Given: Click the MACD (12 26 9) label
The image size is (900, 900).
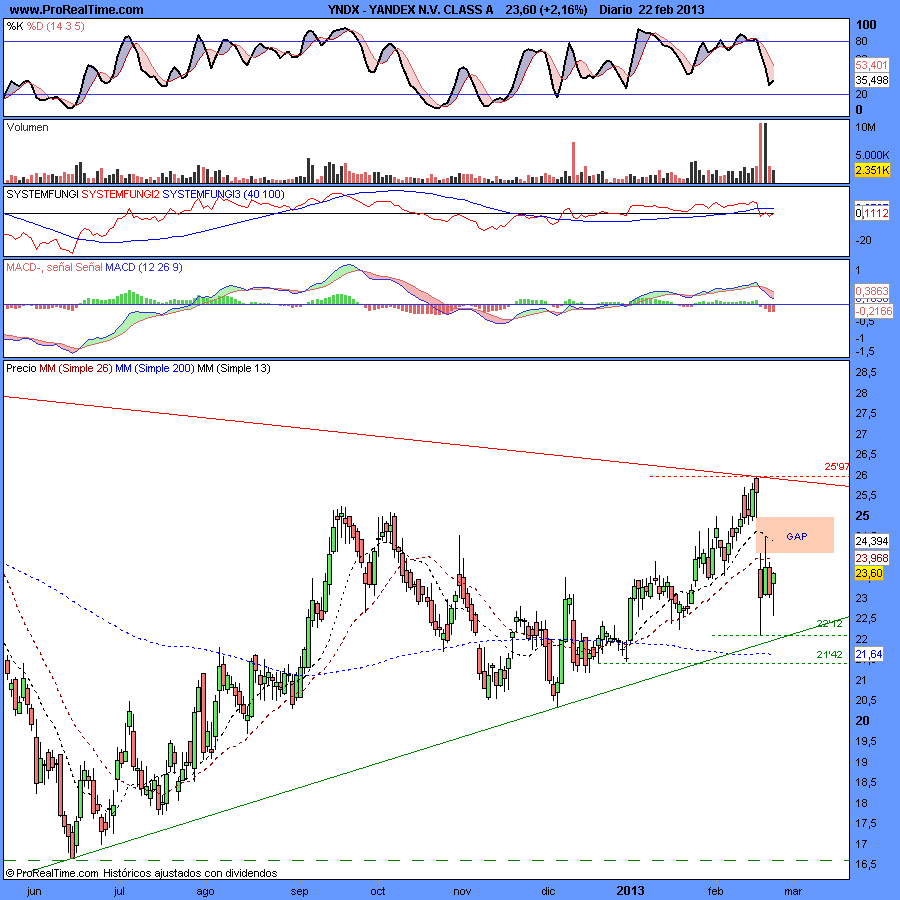Looking at the screenshot, I should pyautogui.click(x=143, y=267).
